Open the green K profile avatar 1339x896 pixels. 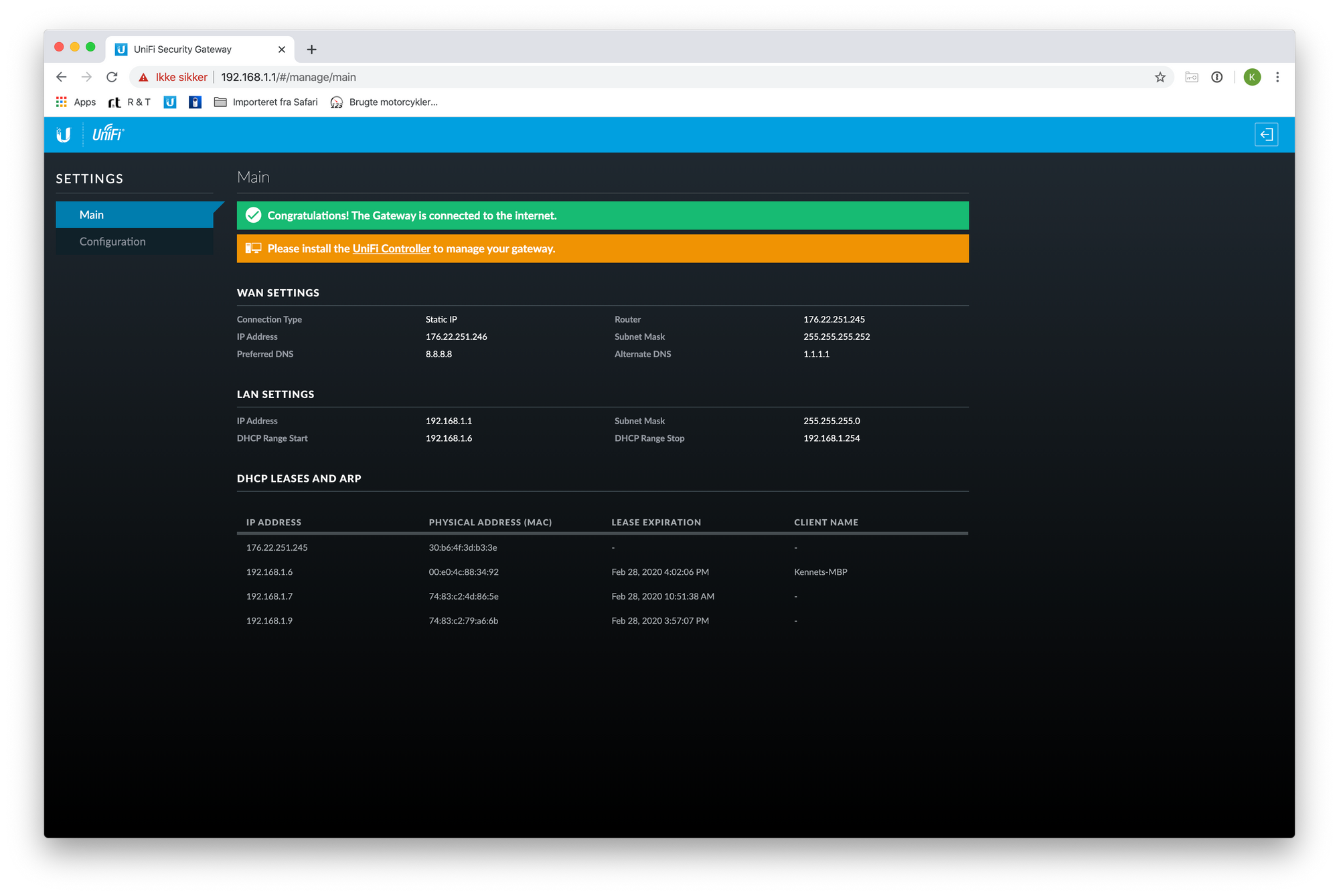[1252, 77]
